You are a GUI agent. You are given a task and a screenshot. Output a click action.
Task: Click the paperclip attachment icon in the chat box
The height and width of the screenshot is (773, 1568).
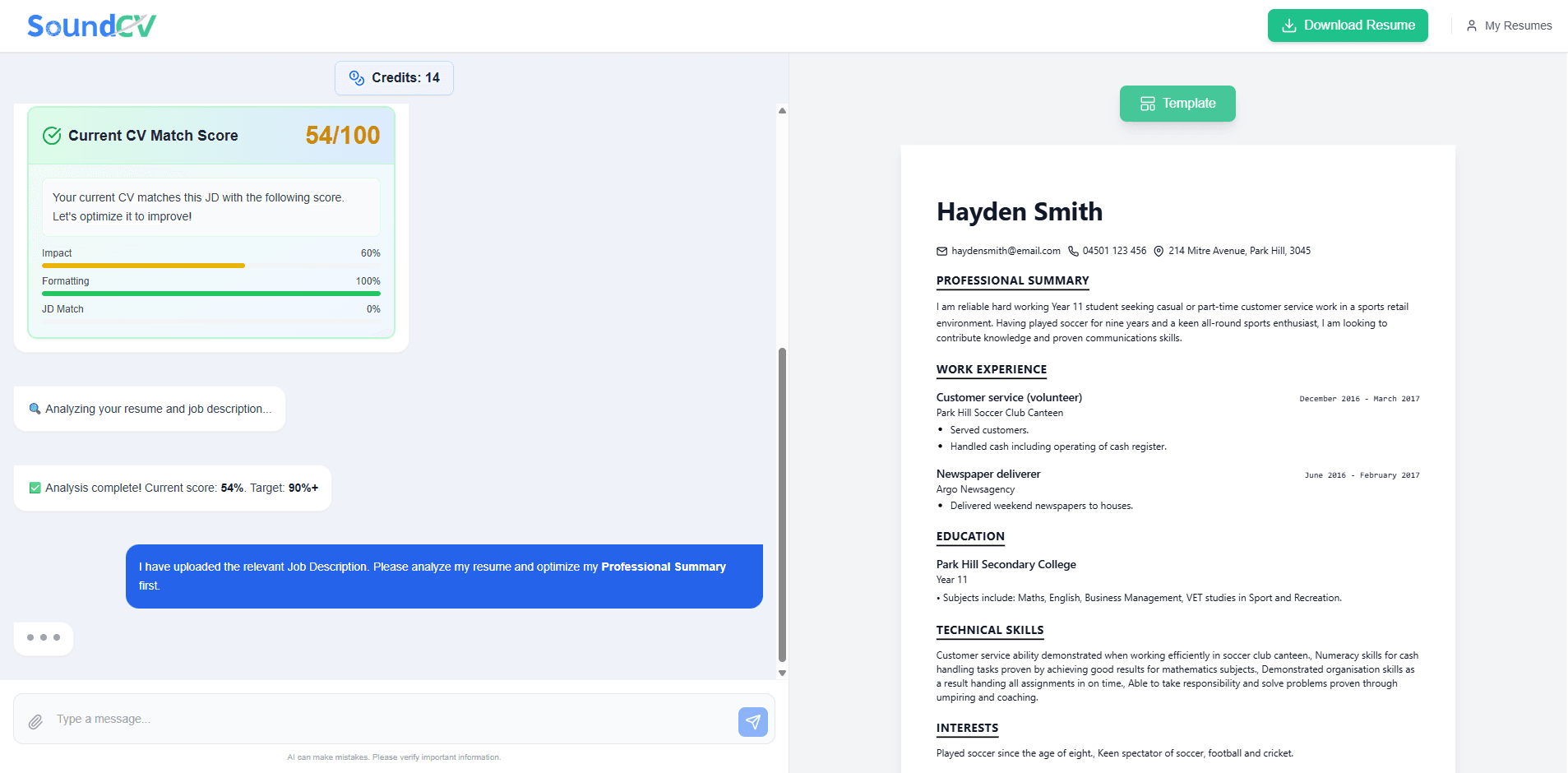pyautogui.click(x=36, y=721)
